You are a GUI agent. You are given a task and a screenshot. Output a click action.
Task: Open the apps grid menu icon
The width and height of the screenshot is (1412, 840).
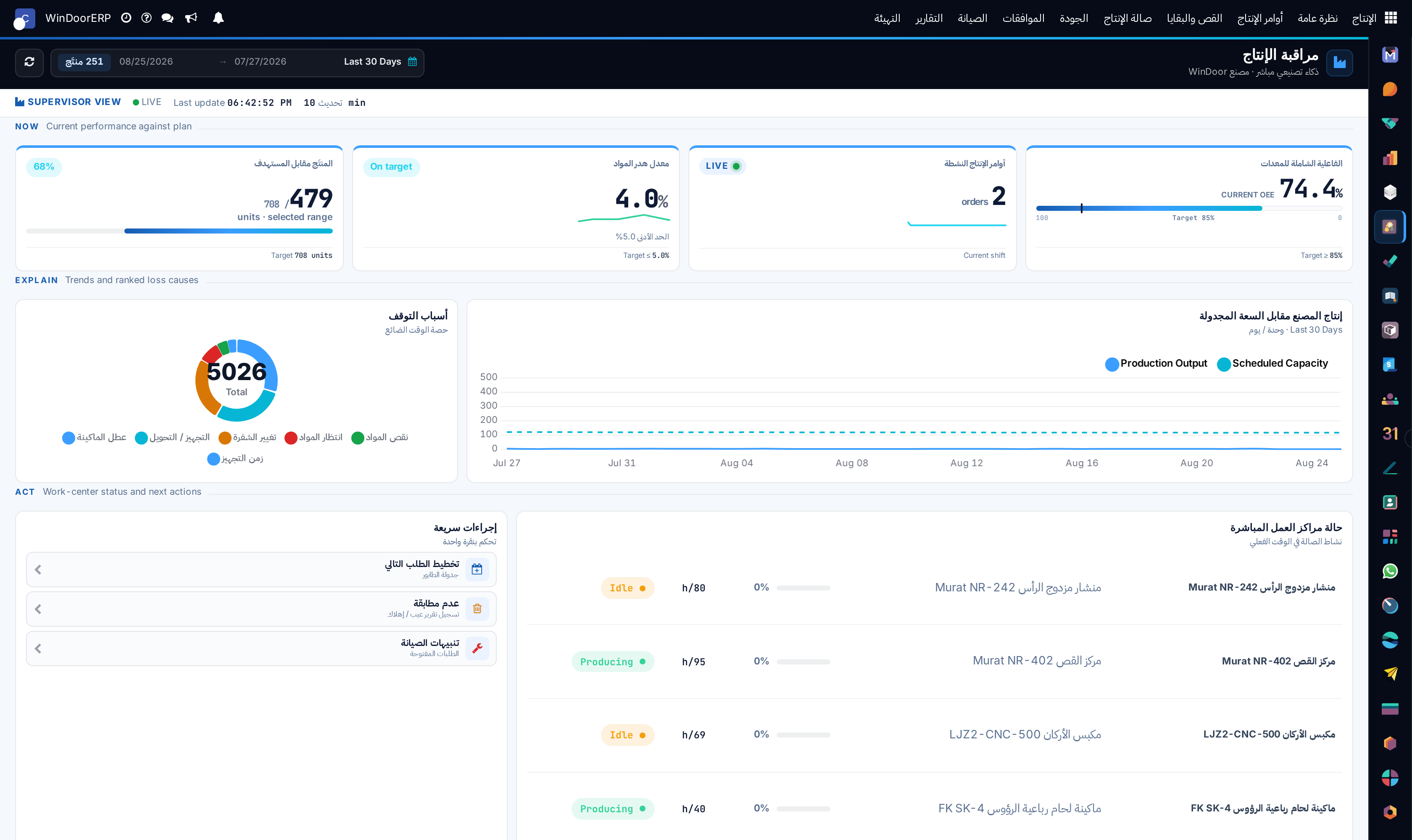[1391, 18]
